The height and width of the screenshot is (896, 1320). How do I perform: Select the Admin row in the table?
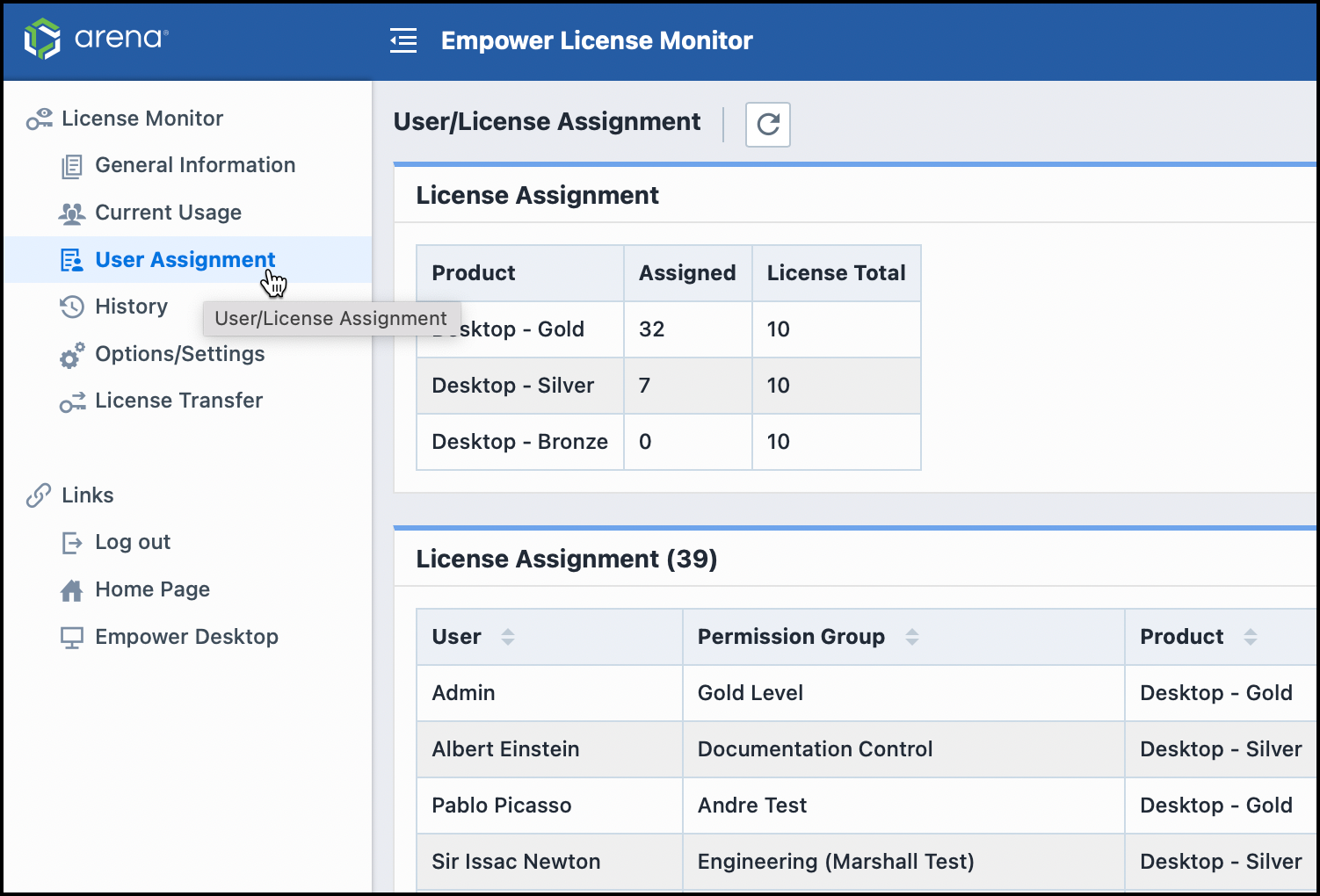(x=463, y=693)
